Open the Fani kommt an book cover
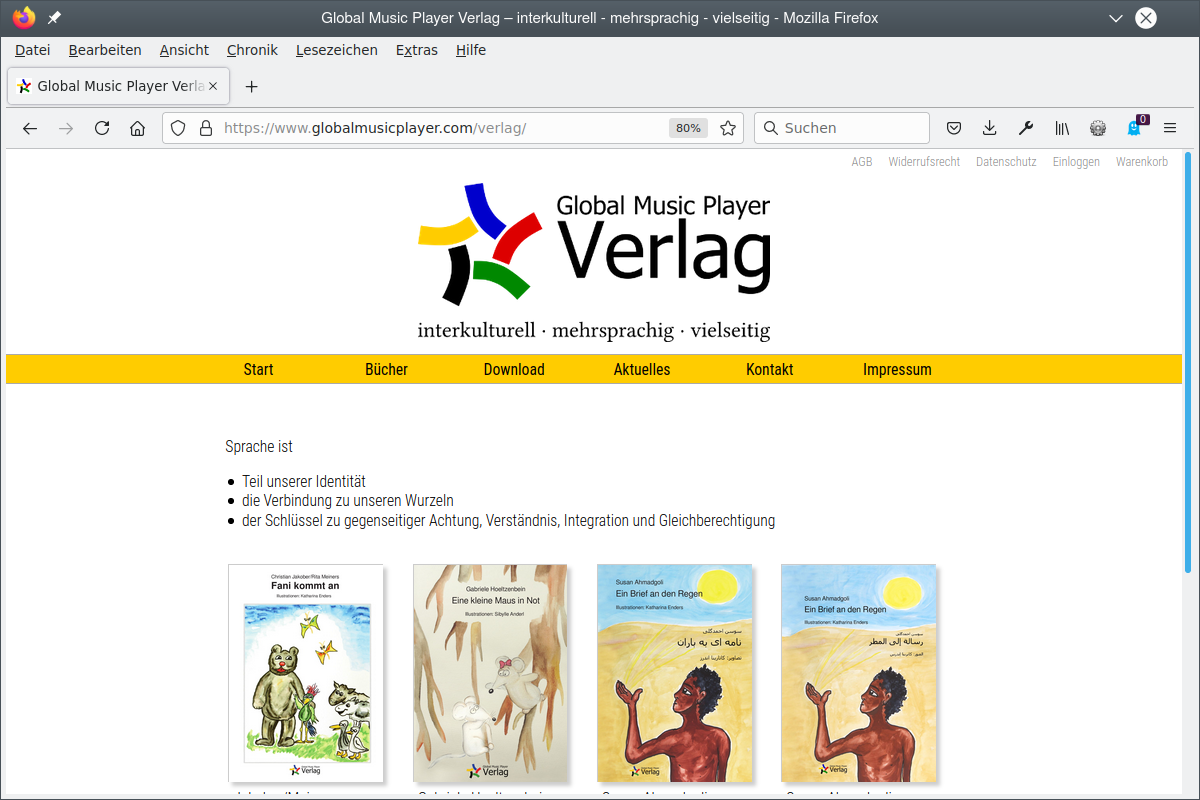Image resolution: width=1200 pixels, height=800 pixels. (x=306, y=673)
